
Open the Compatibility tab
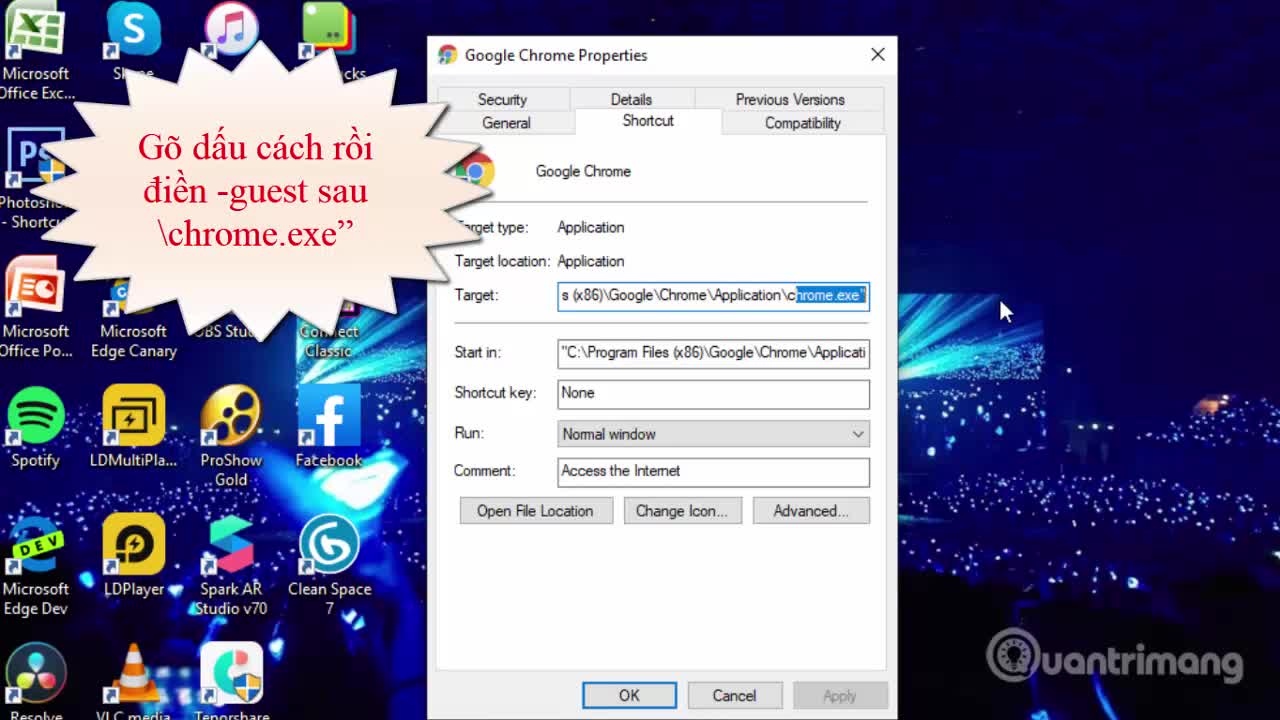(803, 123)
